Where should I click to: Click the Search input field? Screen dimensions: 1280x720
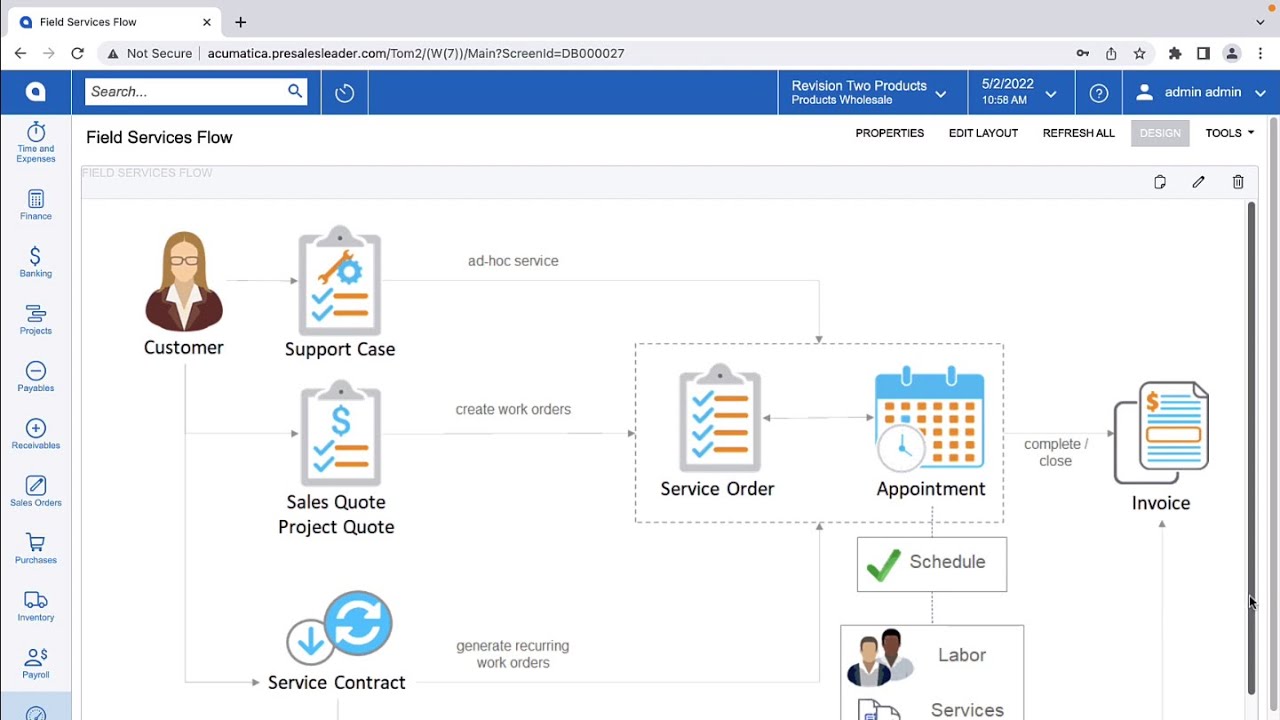pyautogui.click(x=186, y=92)
